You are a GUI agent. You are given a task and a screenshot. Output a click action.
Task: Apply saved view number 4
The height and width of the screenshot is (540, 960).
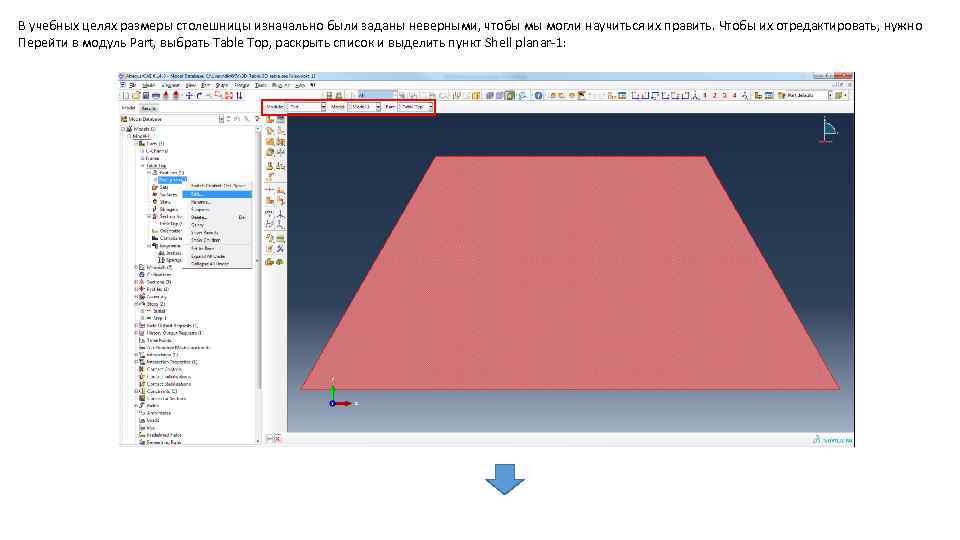pos(734,96)
